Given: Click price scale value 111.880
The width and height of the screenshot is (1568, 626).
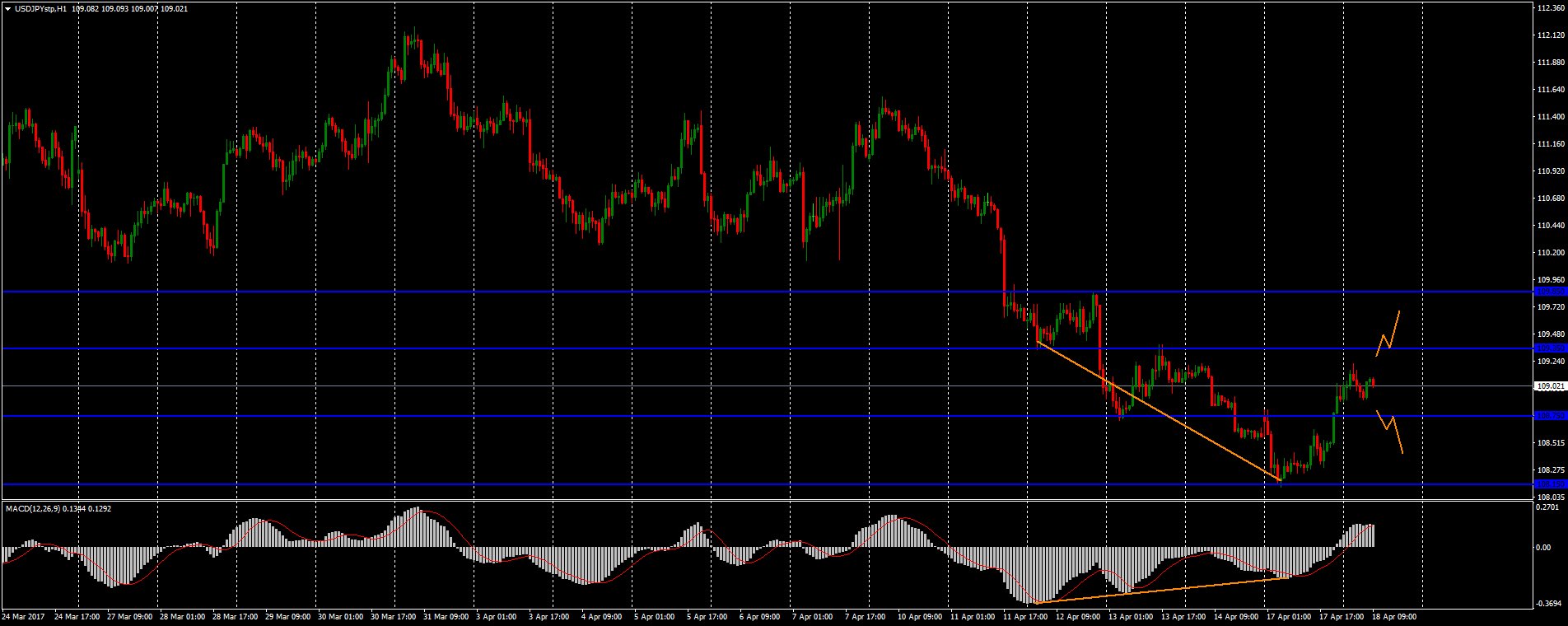Looking at the screenshot, I should click(1551, 63).
